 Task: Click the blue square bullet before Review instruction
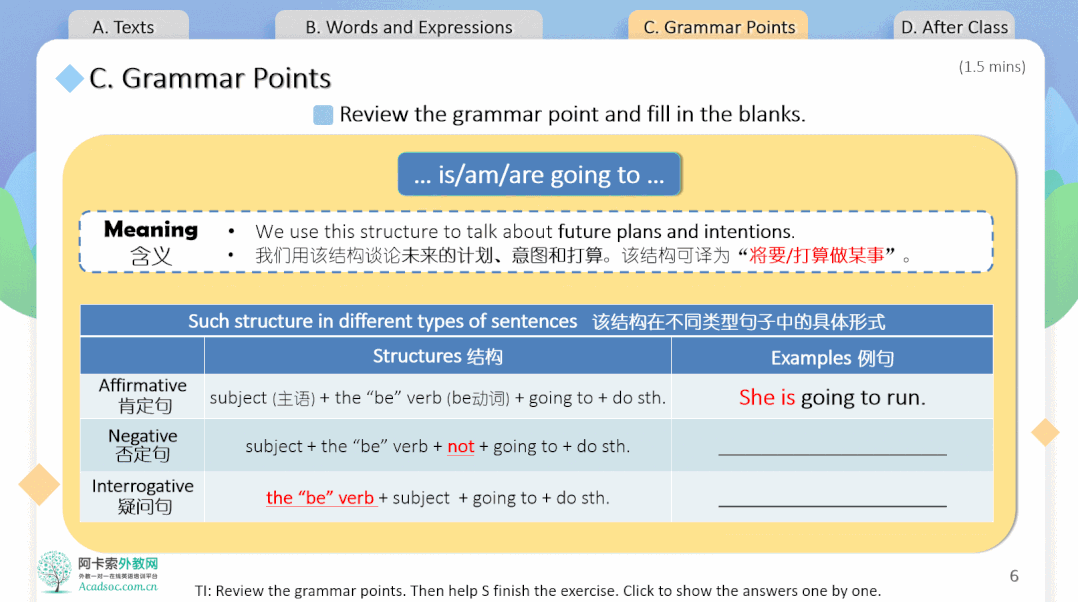tap(323, 115)
